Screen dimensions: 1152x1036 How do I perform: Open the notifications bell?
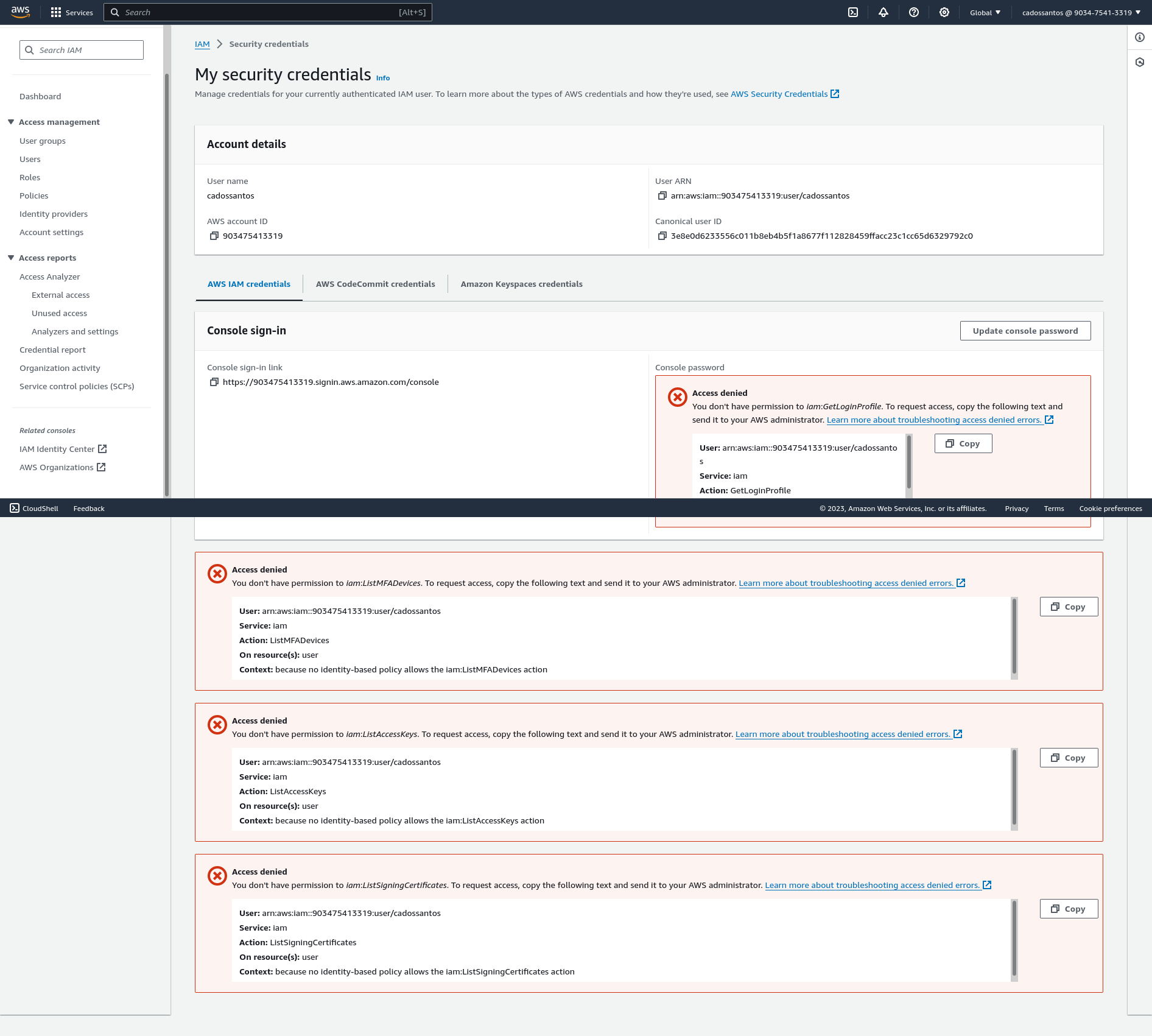click(883, 12)
